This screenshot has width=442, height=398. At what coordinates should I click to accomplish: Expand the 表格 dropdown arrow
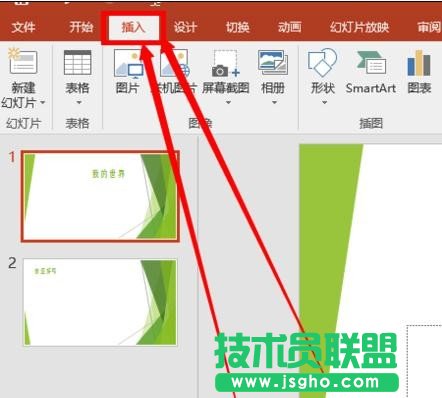tap(79, 103)
